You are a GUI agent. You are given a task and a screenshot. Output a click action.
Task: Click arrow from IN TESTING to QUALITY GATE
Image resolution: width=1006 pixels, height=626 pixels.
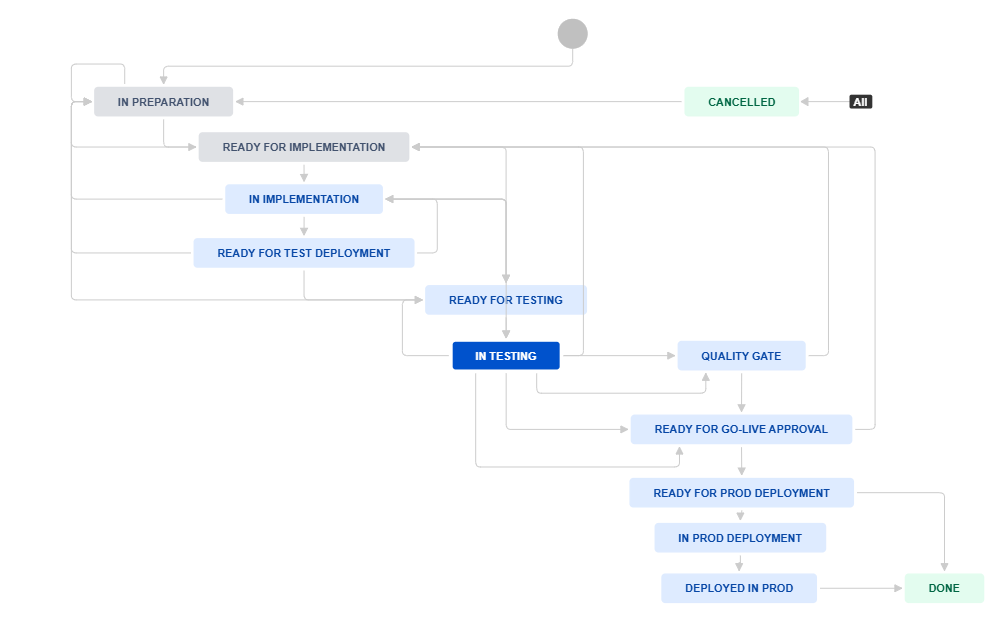pos(619,355)
